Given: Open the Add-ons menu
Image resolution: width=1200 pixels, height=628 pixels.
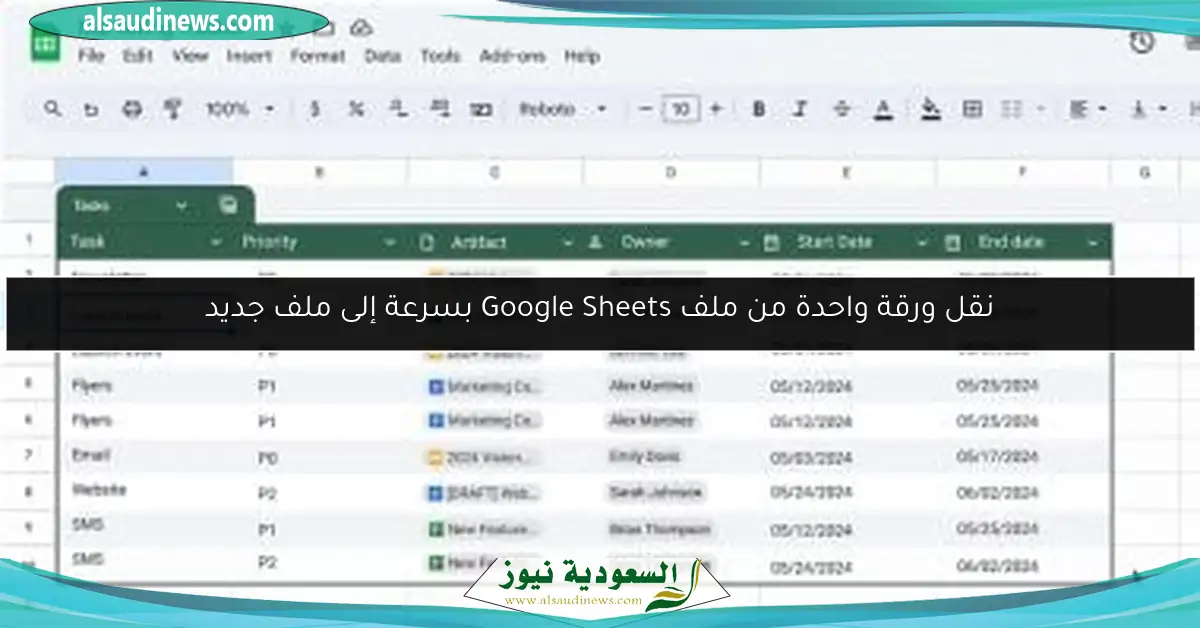Looking at the screenshot, I should (512, 56).
